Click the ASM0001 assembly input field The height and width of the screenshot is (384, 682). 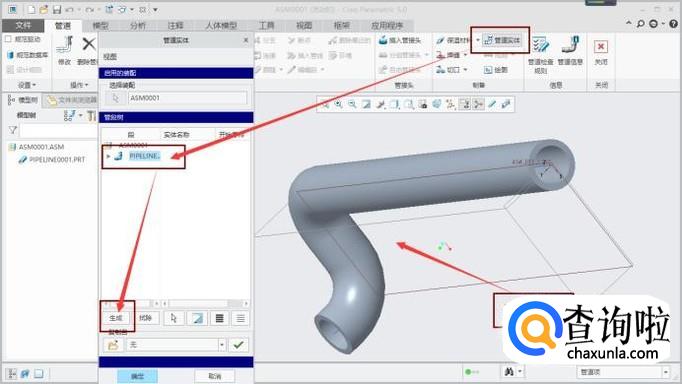(x=187, y=98)
